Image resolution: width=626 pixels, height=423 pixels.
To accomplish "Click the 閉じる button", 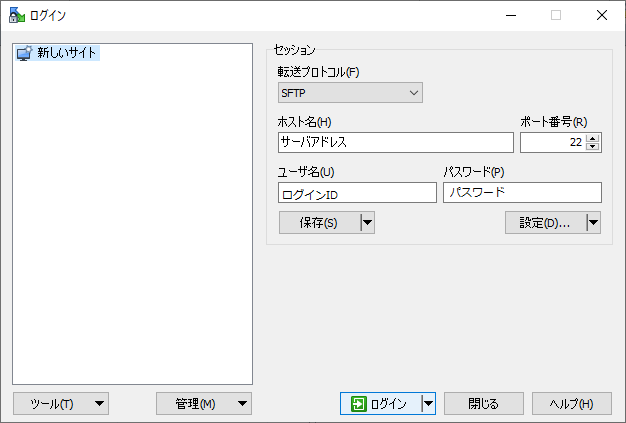I will 483,403.
